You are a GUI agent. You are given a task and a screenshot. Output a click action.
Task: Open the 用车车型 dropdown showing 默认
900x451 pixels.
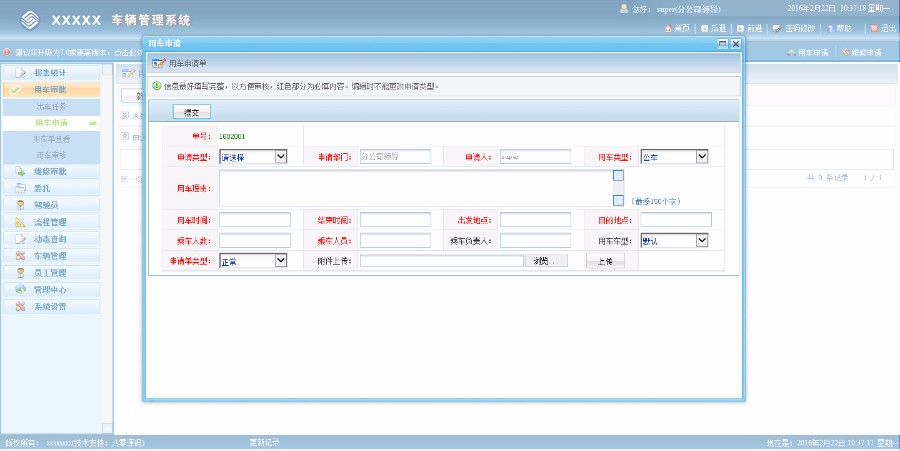point(674,240)
